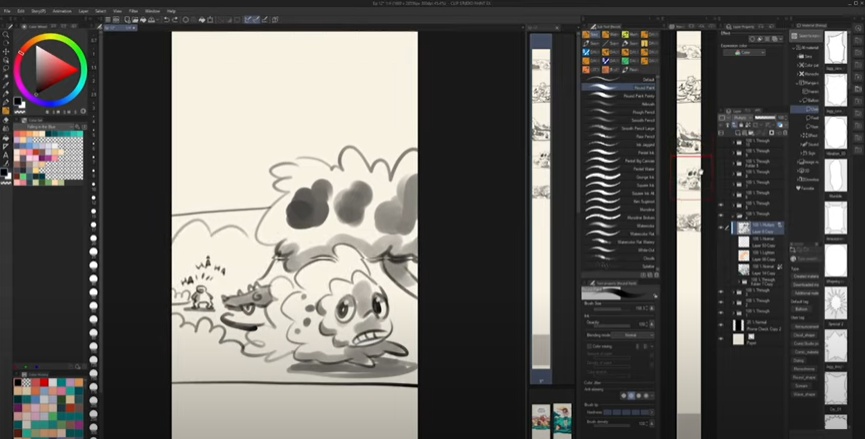Enable the Color mixing checkbox
The width and height of the screenshot is (865, 439).
click(585, 345)
